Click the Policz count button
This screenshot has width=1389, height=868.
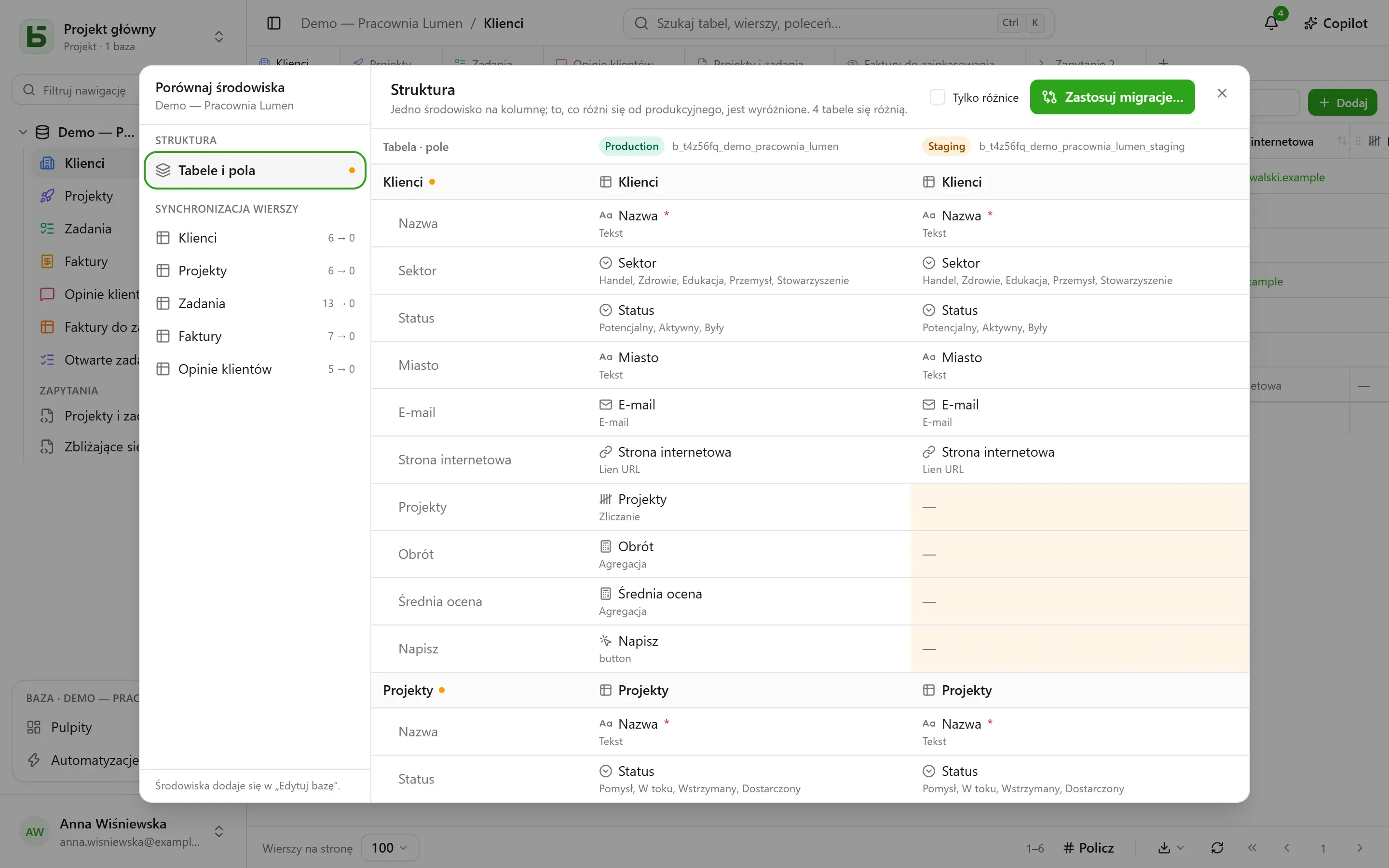tap(1088, 848)
